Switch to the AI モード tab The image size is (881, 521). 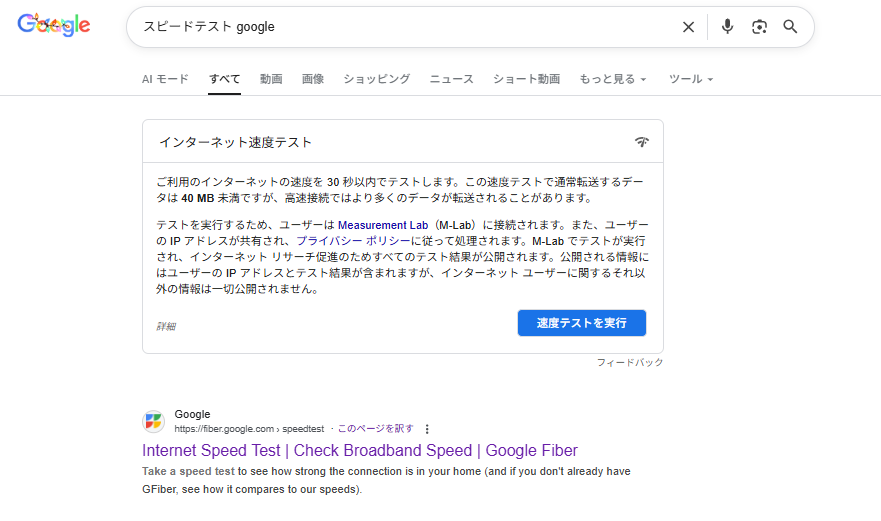click(165, 79)
